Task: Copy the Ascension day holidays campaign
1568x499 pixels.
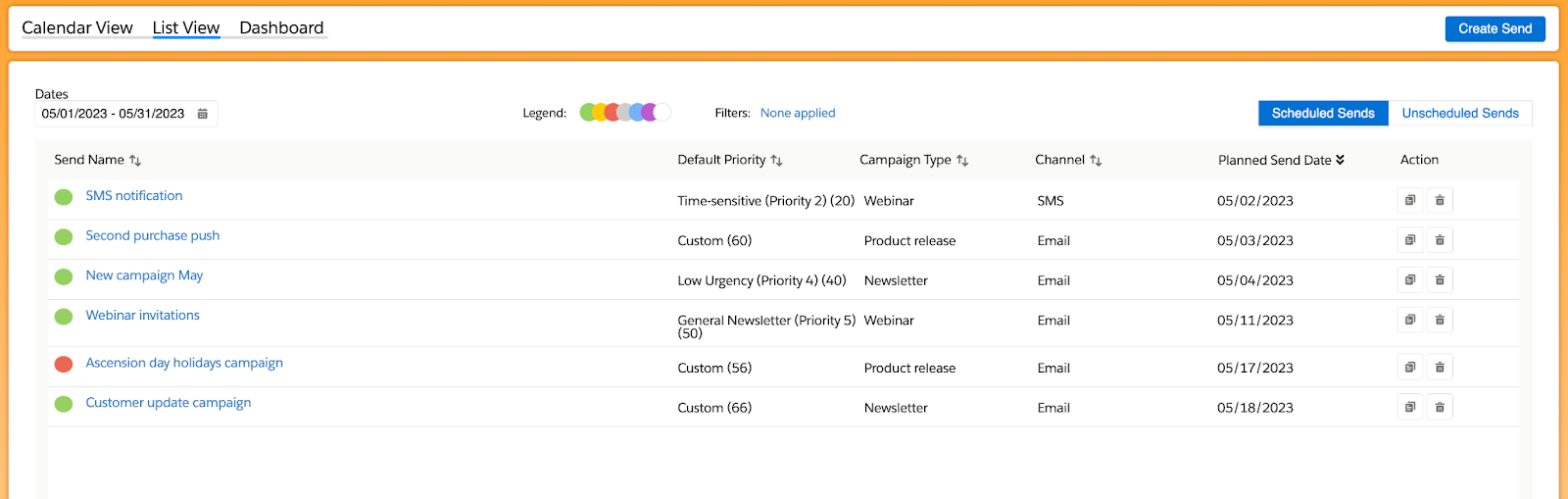Action: tap(1410, 368)
